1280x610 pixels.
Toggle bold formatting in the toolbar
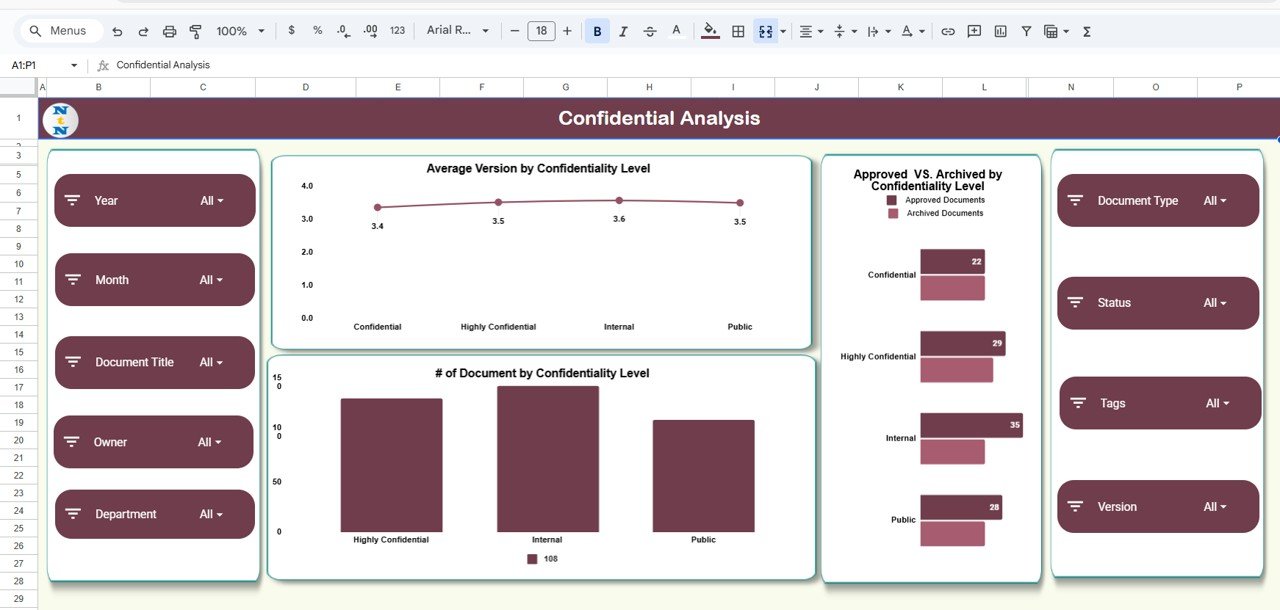tap(597, 31)
